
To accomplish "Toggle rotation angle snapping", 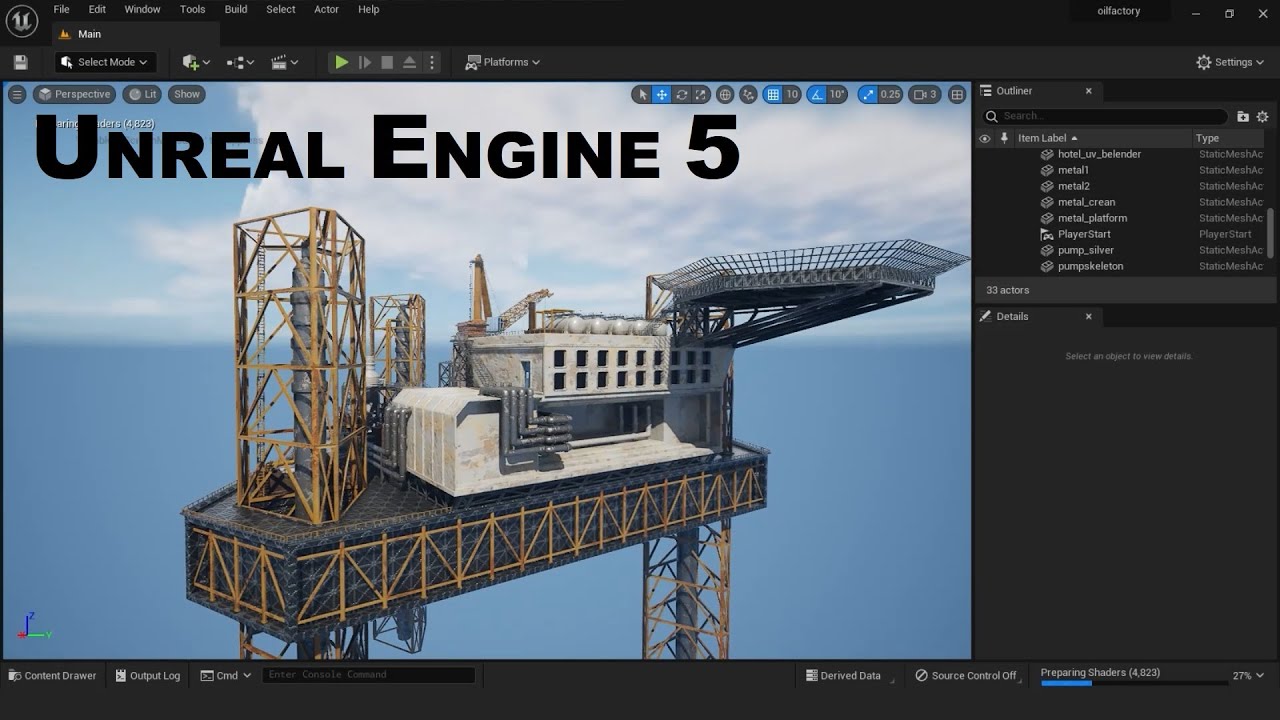I will tap(816, 95).
